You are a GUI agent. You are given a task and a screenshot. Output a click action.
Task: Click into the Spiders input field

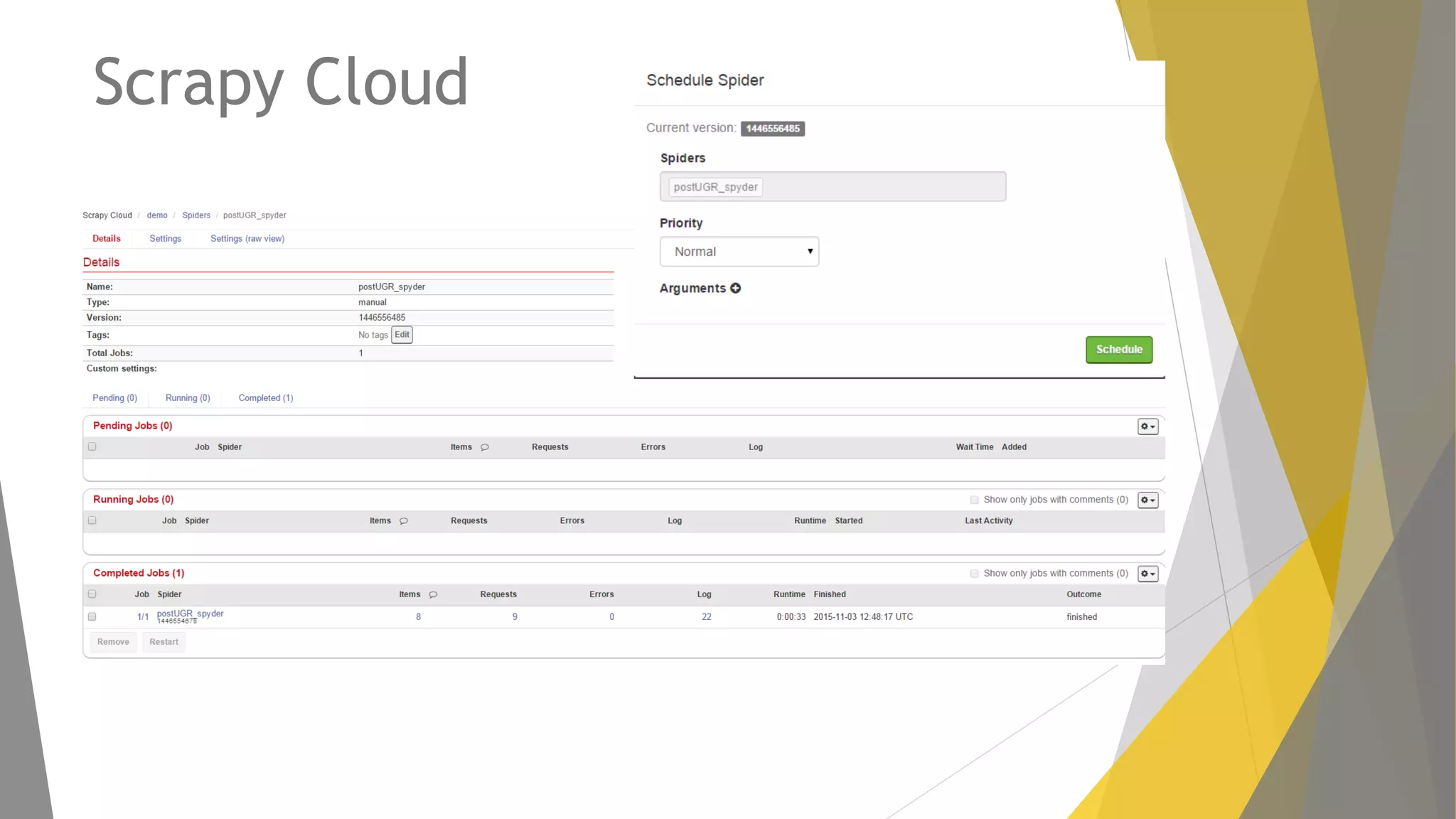coord(882,187)
